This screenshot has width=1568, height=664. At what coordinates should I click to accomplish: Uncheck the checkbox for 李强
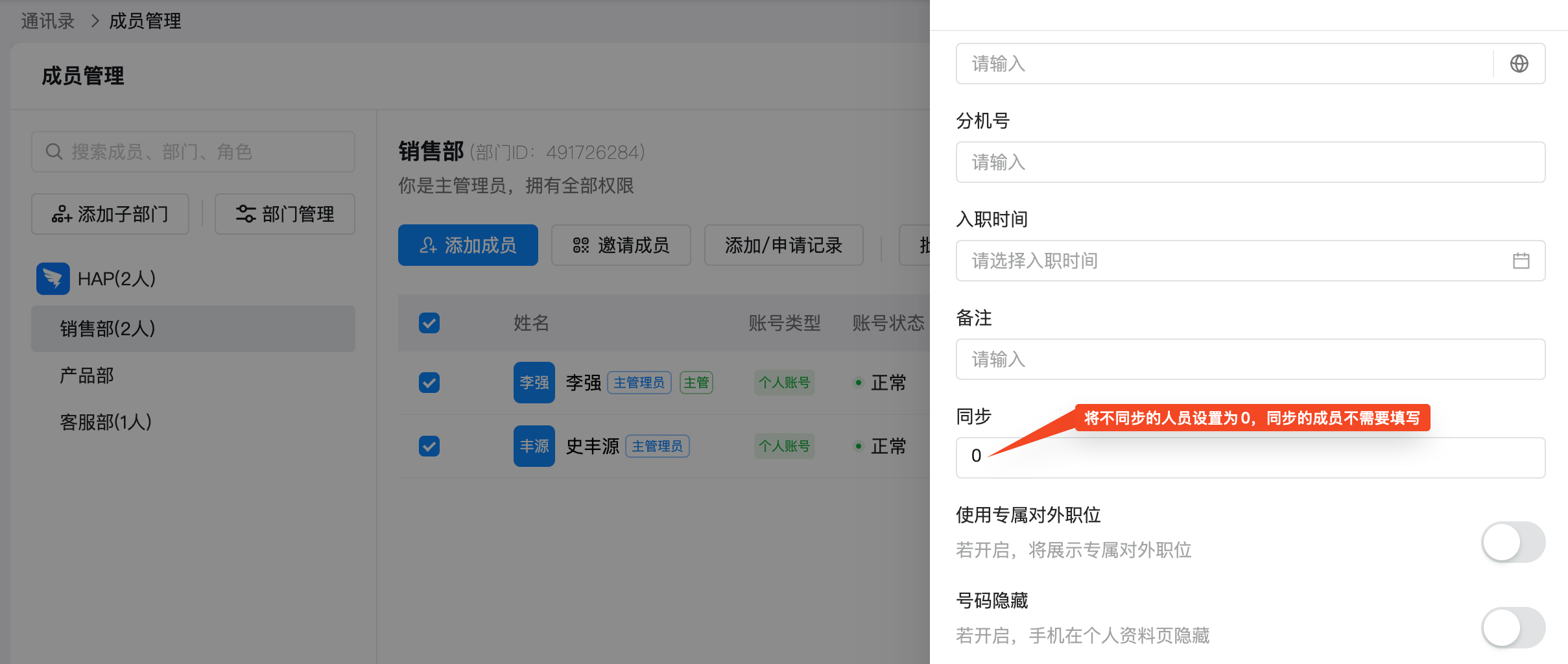[429, 383]
